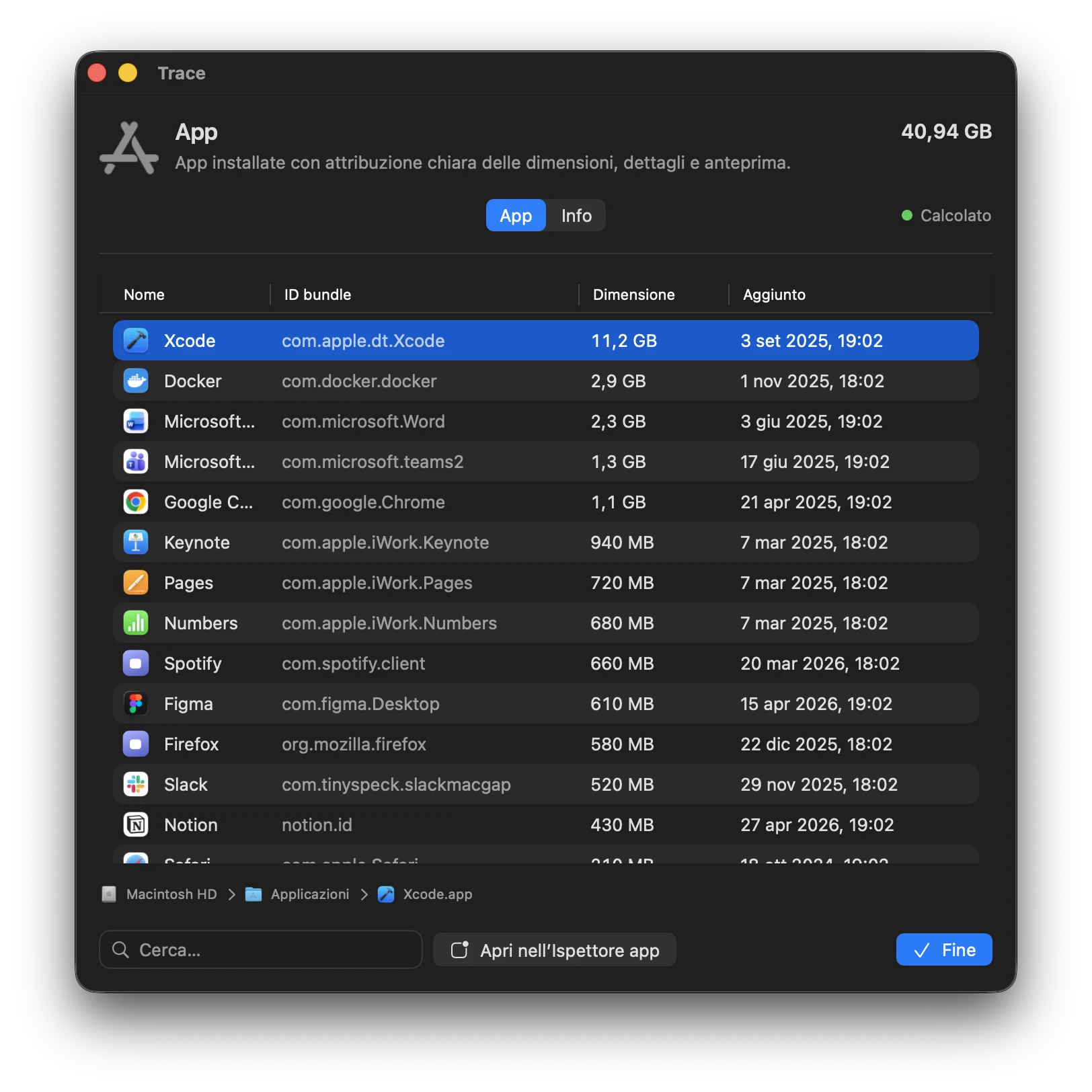This screenshot has width=1092, height=1092.
Task: Click the Keynote app icon
Action: click(x=136, y=543)
